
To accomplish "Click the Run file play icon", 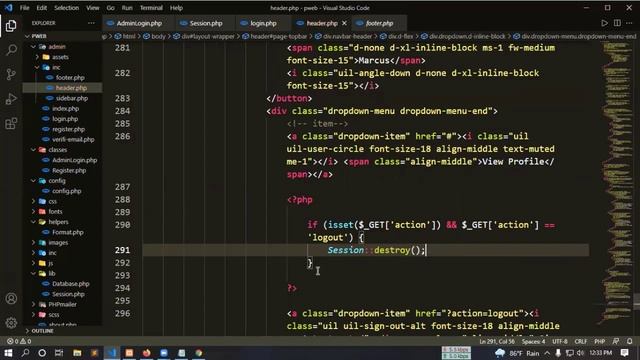I will [x=604, y=23].
